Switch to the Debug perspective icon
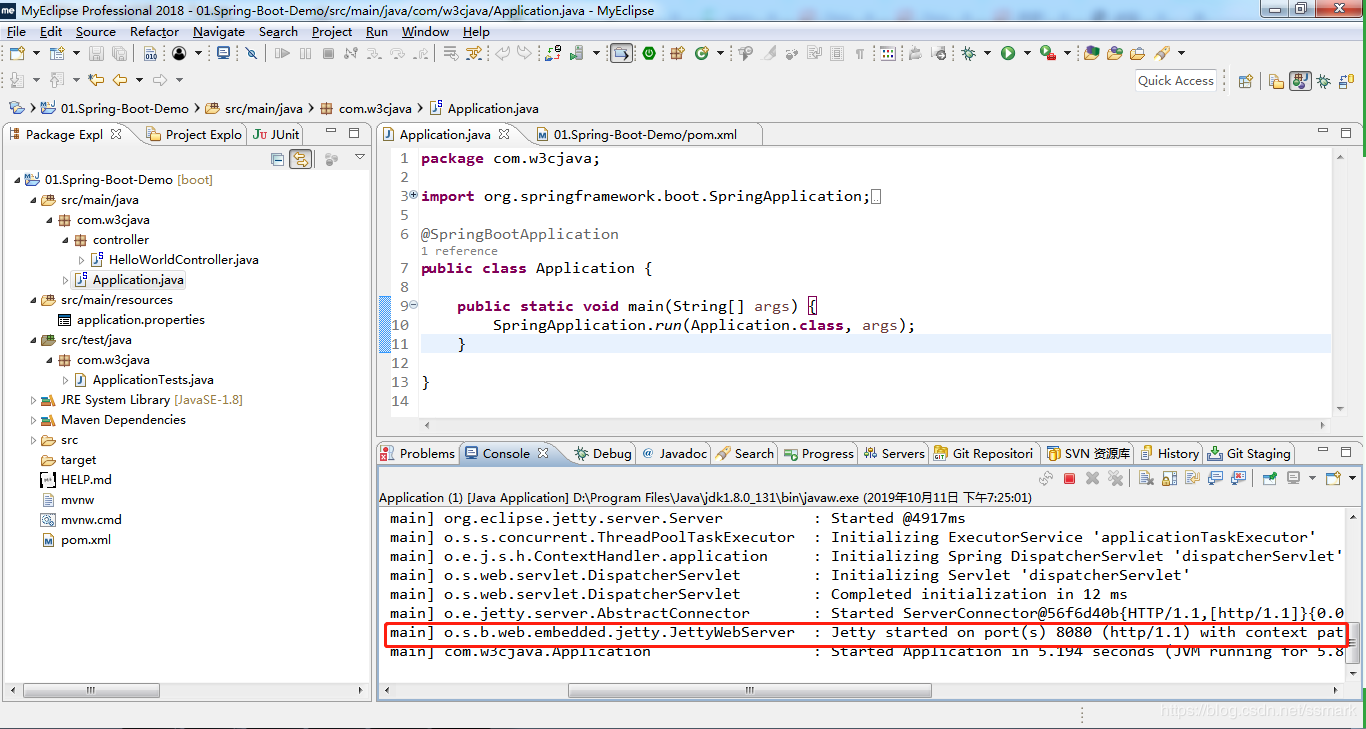The height and width of the screenshot is (729, 1366). 1323,81
